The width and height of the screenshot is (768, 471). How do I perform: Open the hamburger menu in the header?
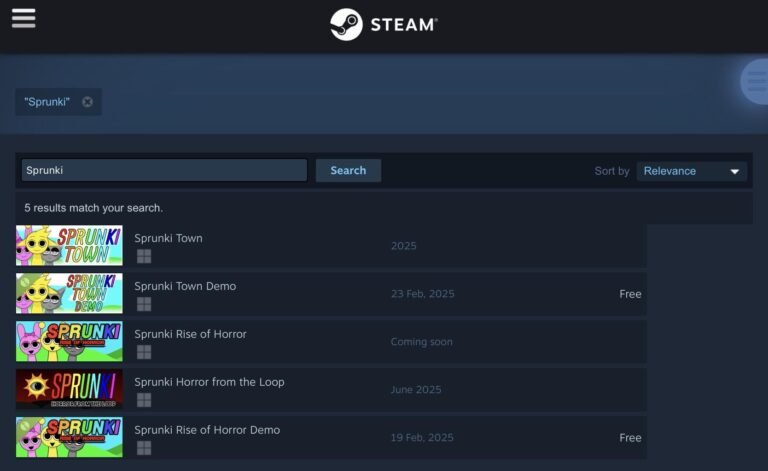point(24,19)
